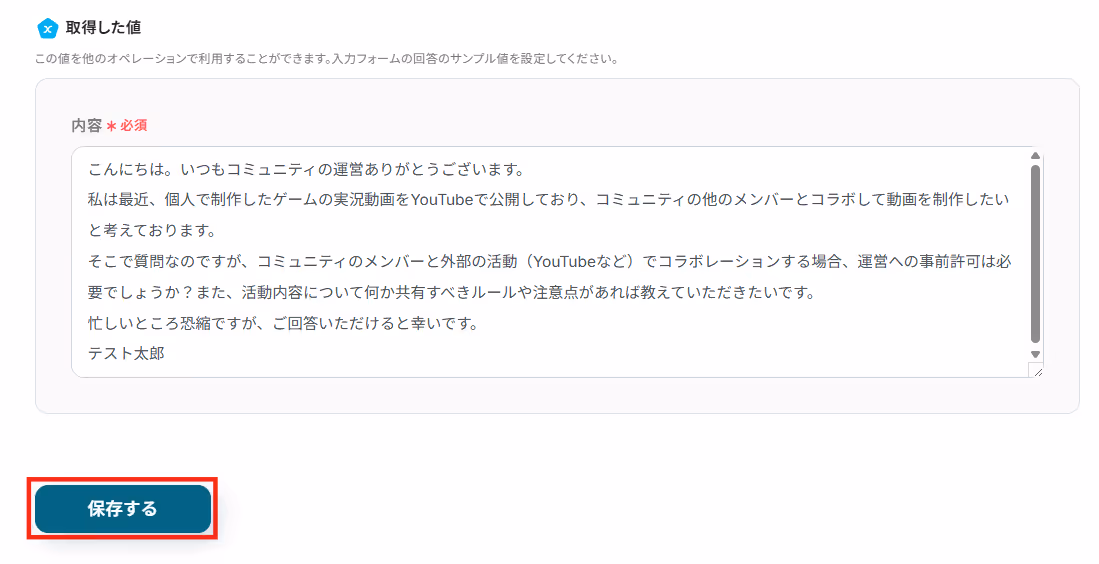Place cursor in line starting with 私は最近

[549, 200]
